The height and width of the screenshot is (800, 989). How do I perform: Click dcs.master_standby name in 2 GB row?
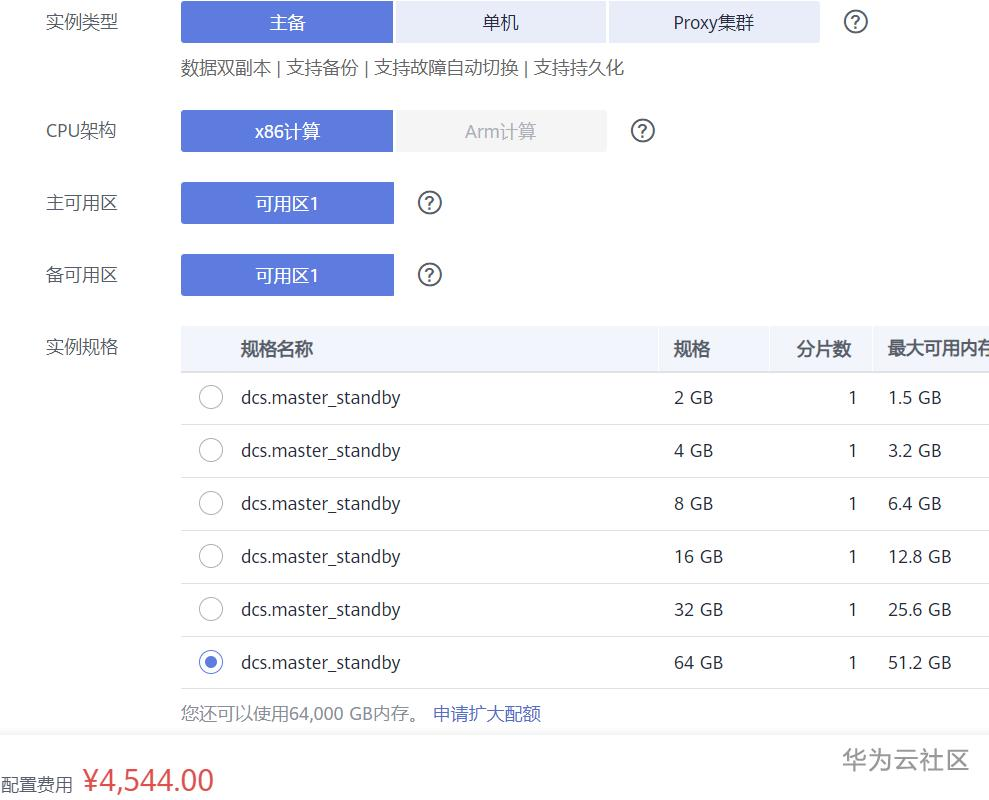320,398
